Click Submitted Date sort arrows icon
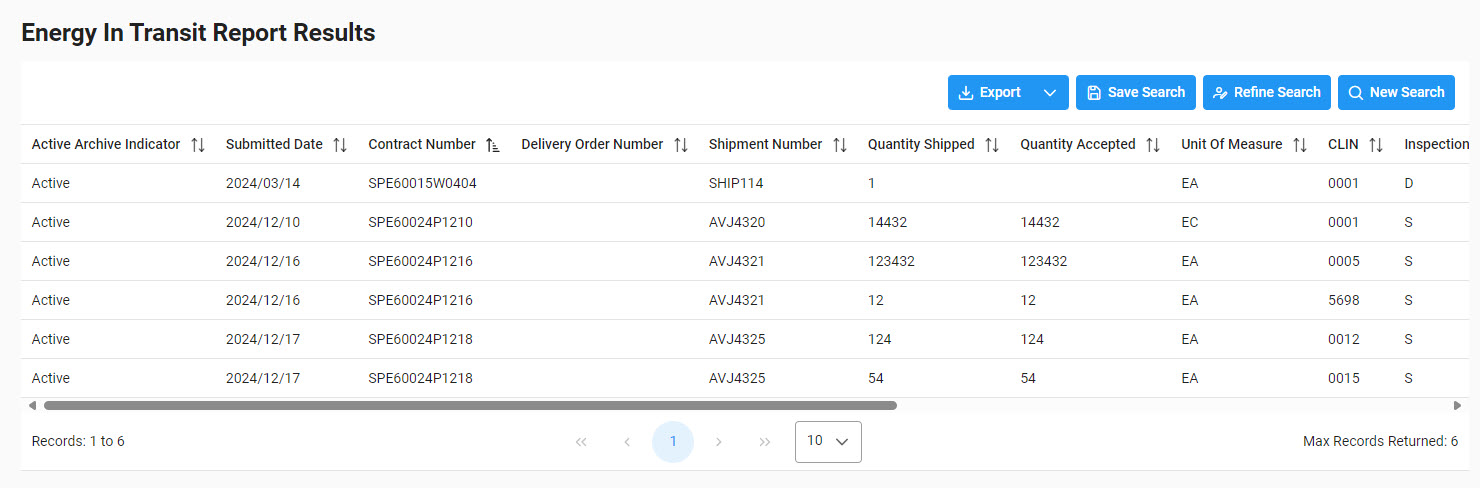This screenshot has width=1480, height=488. click(x=340, y=145)
